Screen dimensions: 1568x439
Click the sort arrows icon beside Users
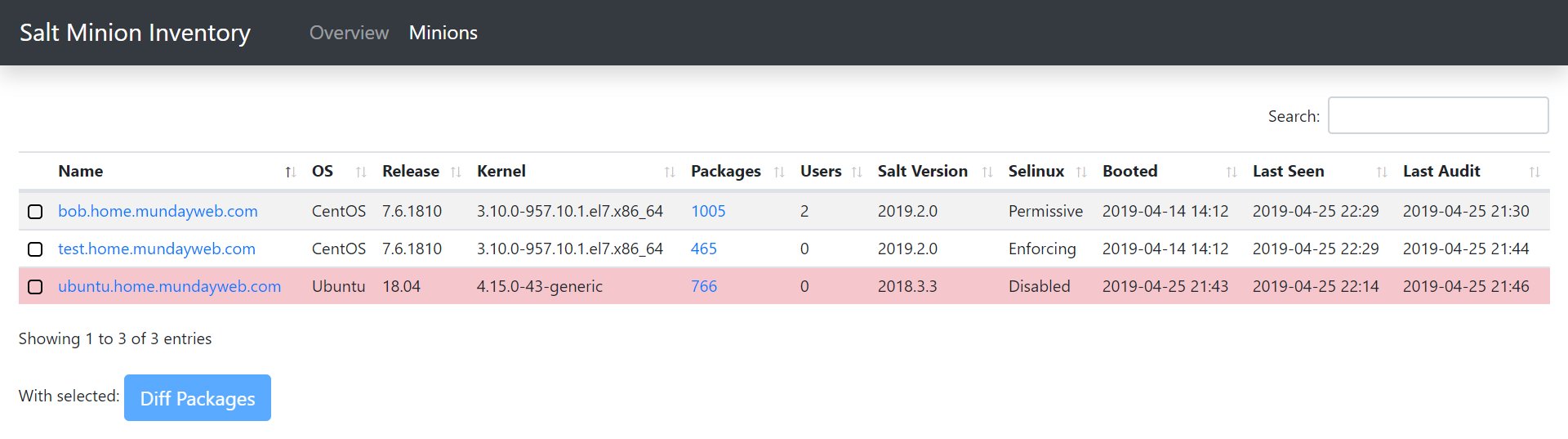[857, 172]
